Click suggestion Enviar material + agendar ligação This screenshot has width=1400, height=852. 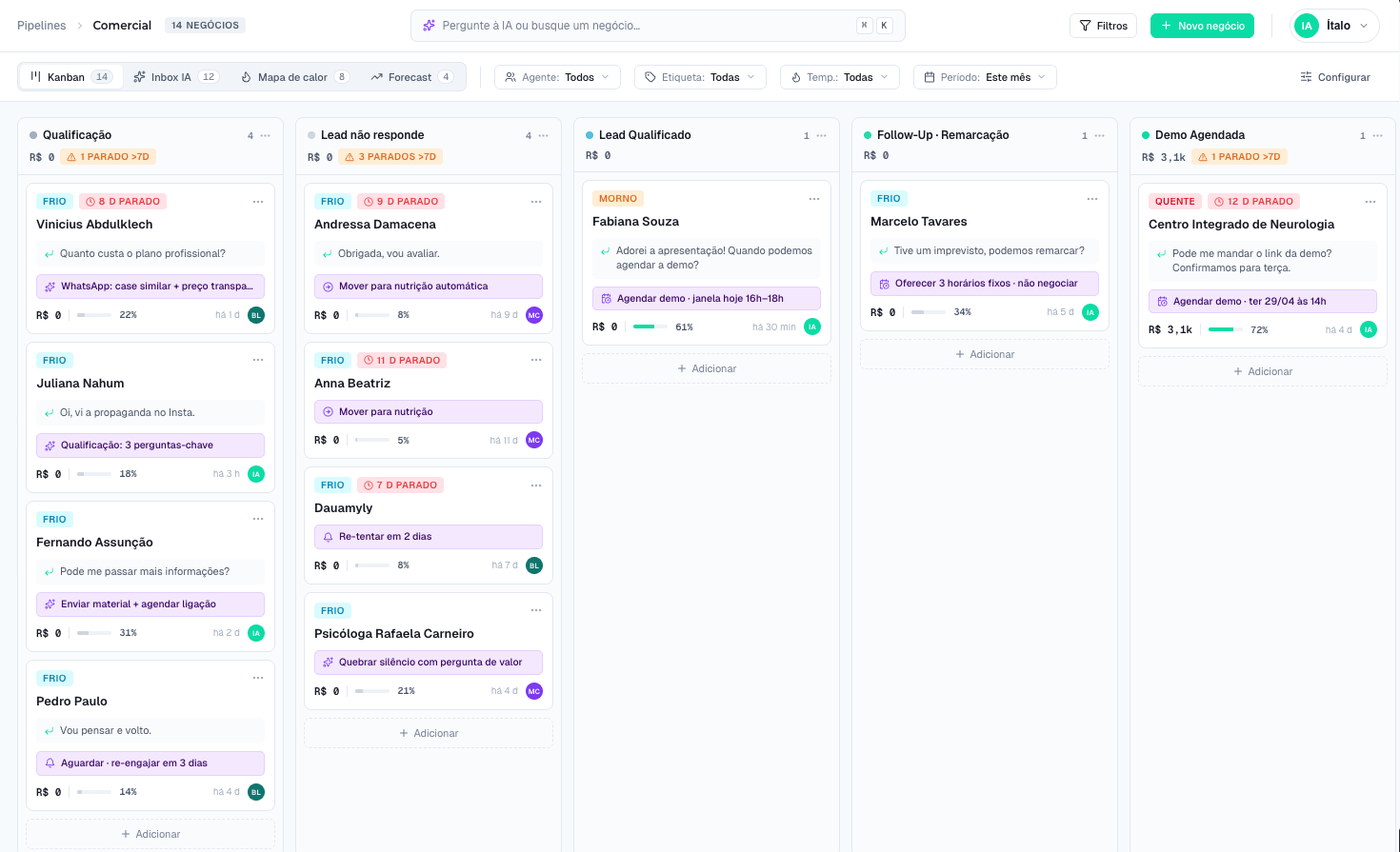coord(150,604)
